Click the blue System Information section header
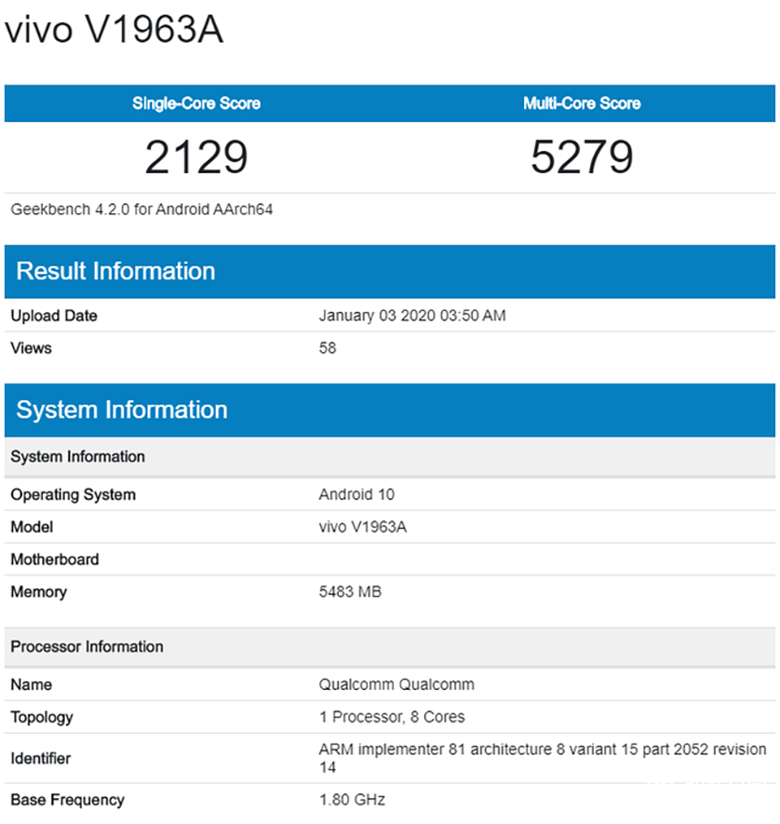Image resolution: width=780 pixels, height=824 pixels. coord(122,410)
